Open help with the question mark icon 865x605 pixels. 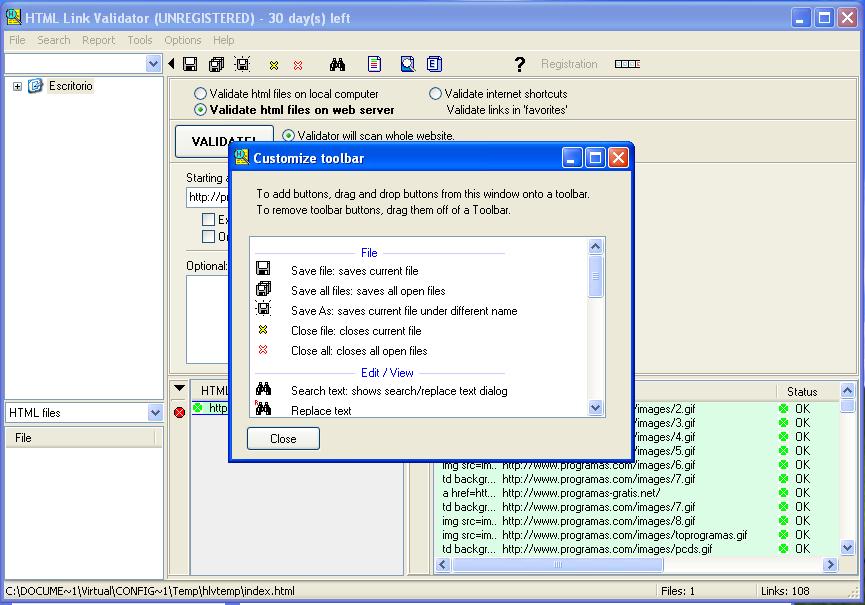pyautogui.click(x=519, y=65)
